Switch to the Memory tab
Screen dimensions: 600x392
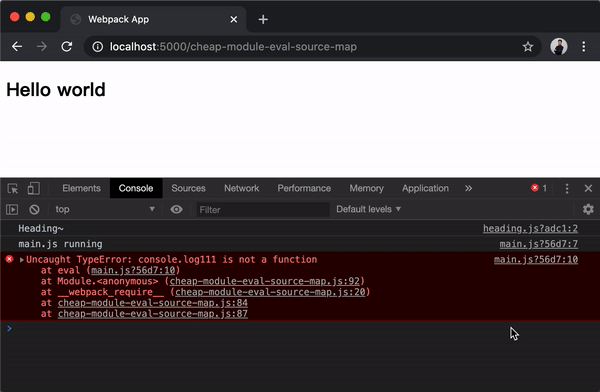(x=366, y=188)
